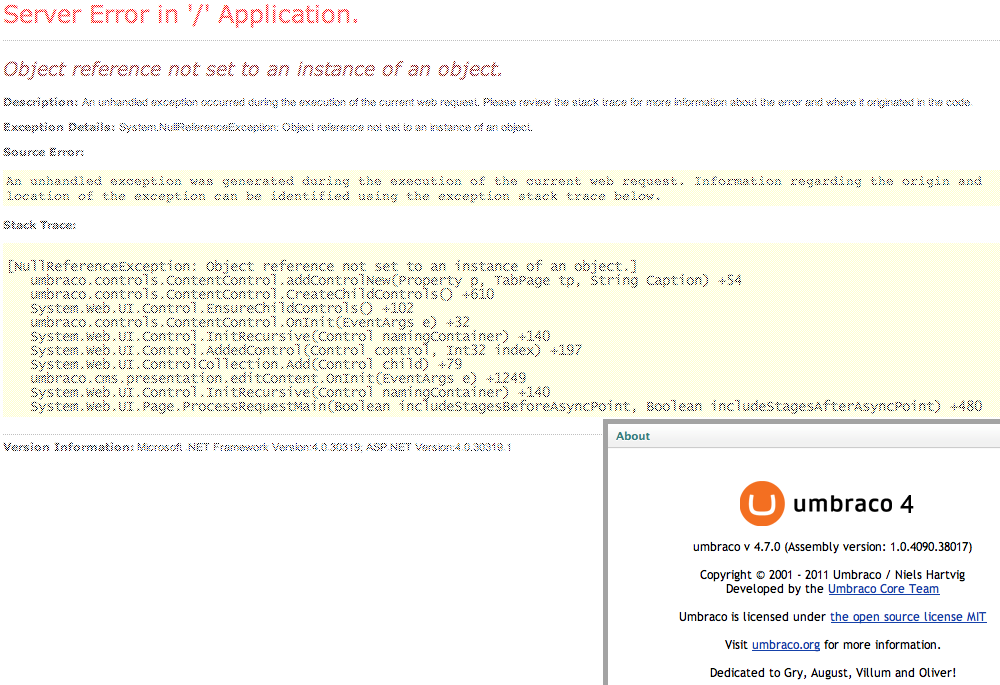
Task: Click the 'editContent.OnInit(EventArgs e) +1249' line
Action: pos(278,378)
